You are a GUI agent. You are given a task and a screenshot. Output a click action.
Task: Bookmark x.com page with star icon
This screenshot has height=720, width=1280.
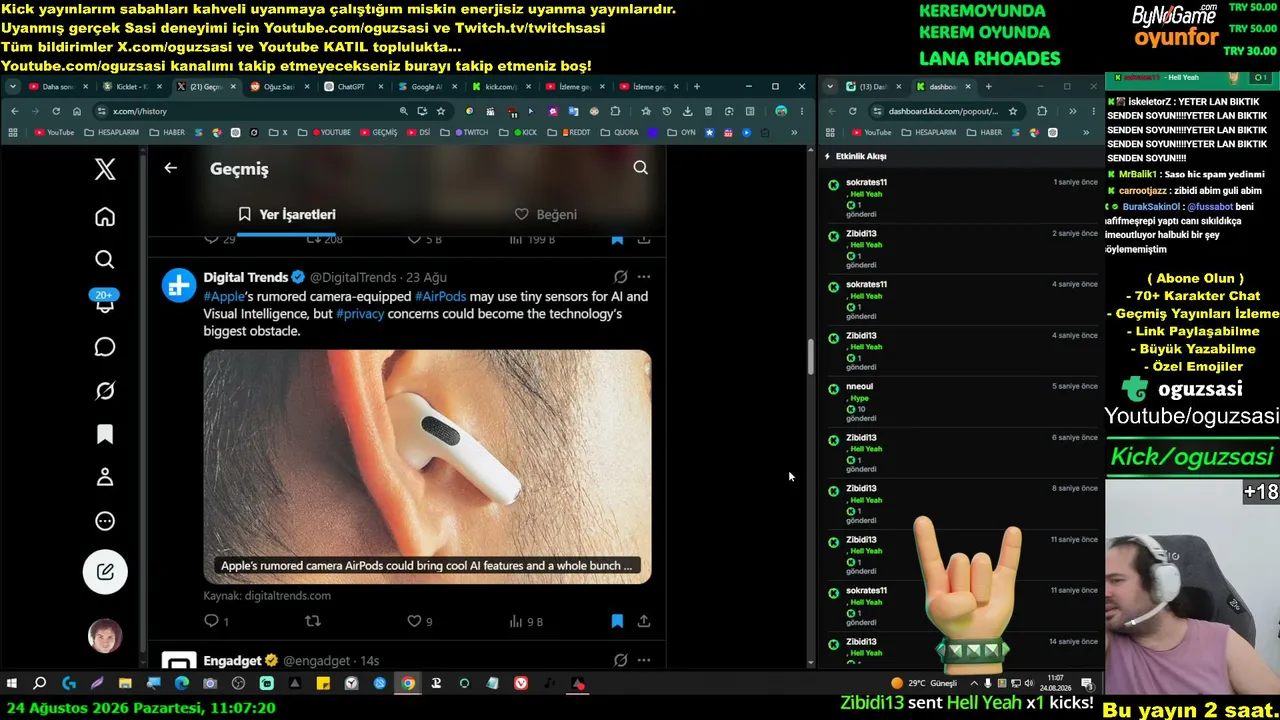coord(440,111)
